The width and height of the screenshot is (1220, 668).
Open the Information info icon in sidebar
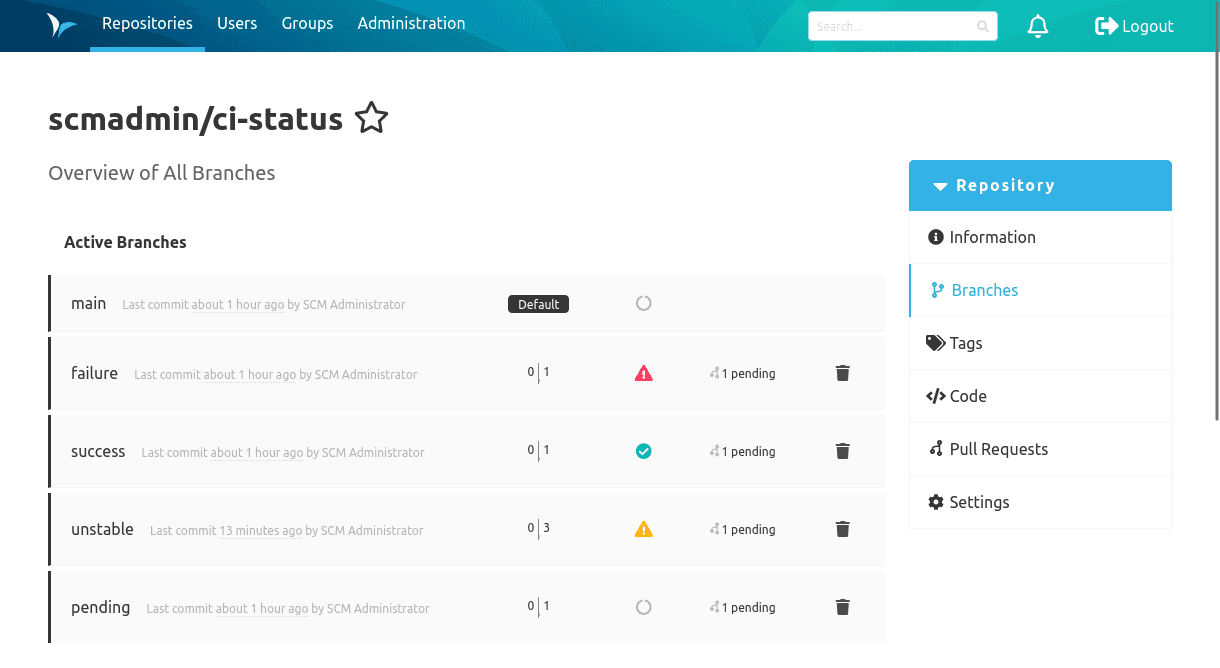point(935,237)
